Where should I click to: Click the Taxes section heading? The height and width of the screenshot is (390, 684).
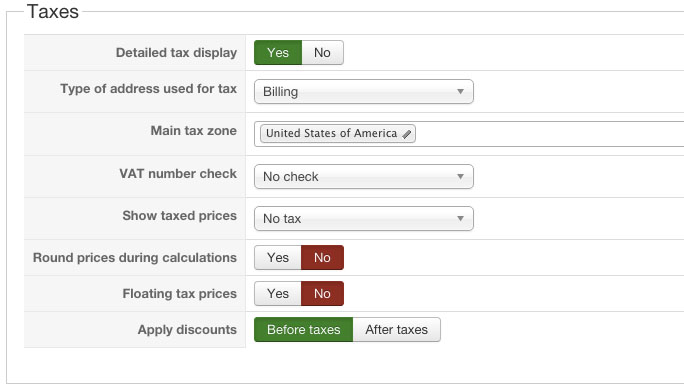click(53, 11)
